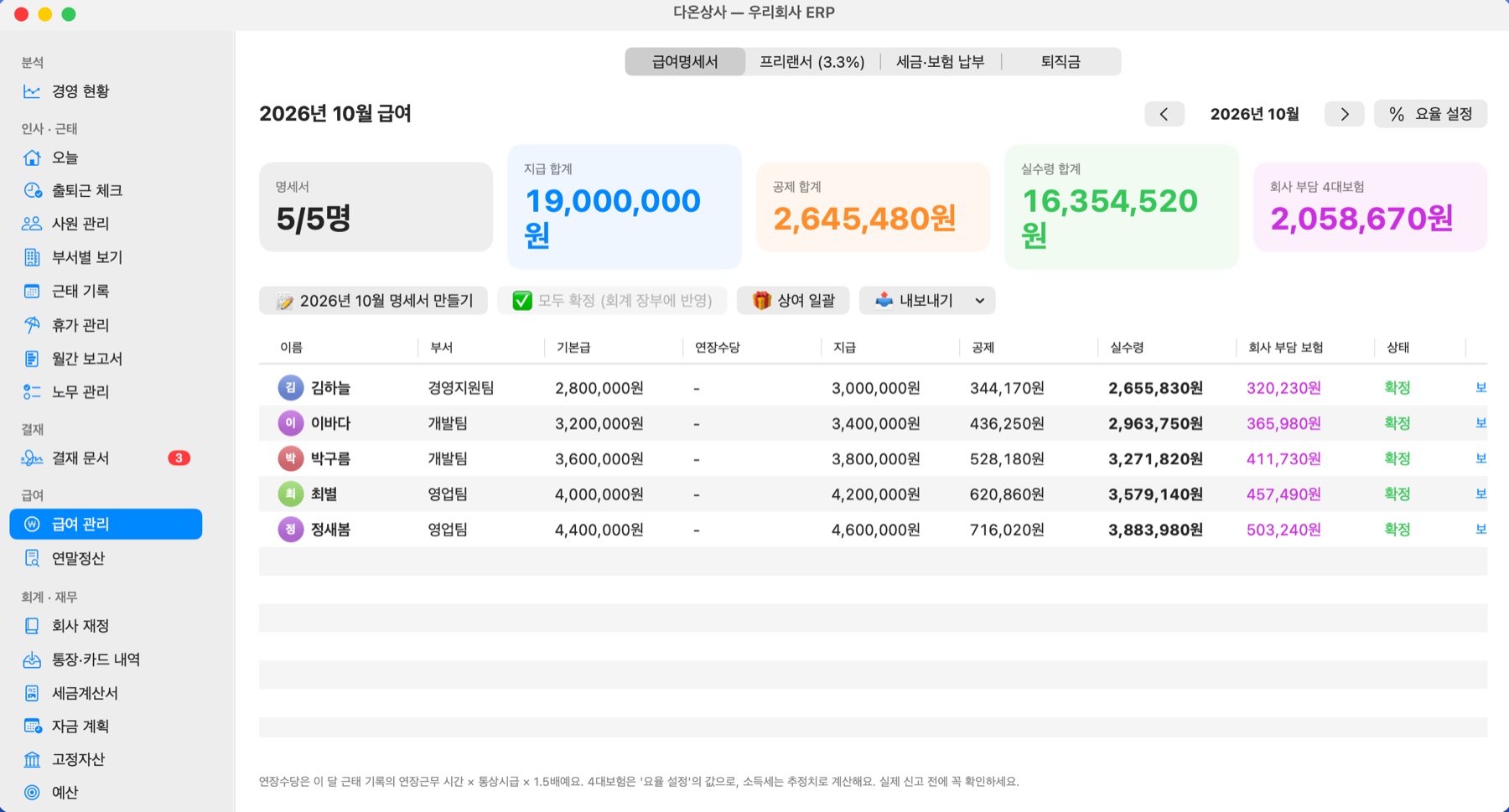This screenshot has height=812, width=1509.
Task: Open 부서별 보기 building icon
Action: pyautogui.click(x=32, y=257)
